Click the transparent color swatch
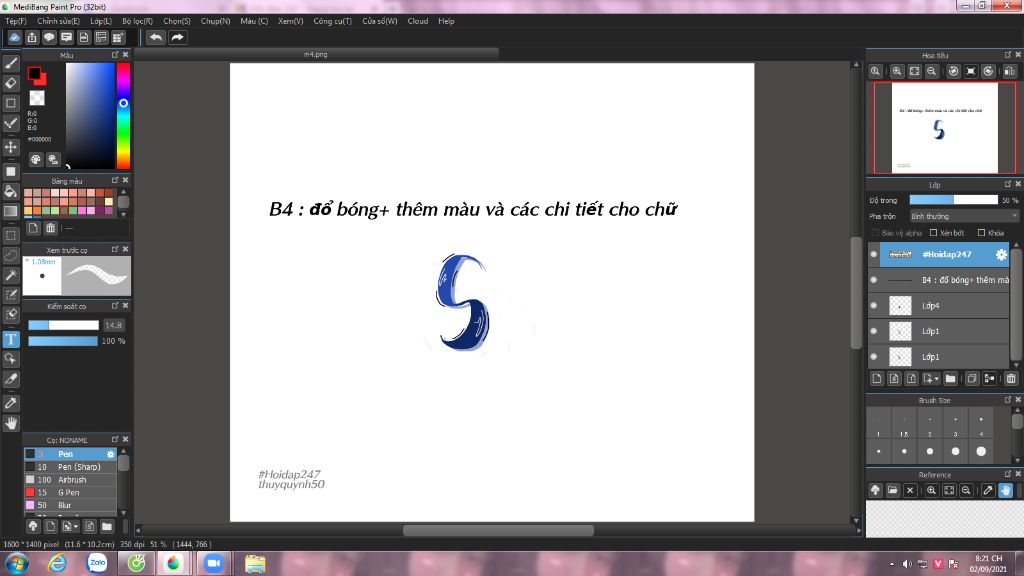Screen dimensions: 1024x576 tap(37, 98)
